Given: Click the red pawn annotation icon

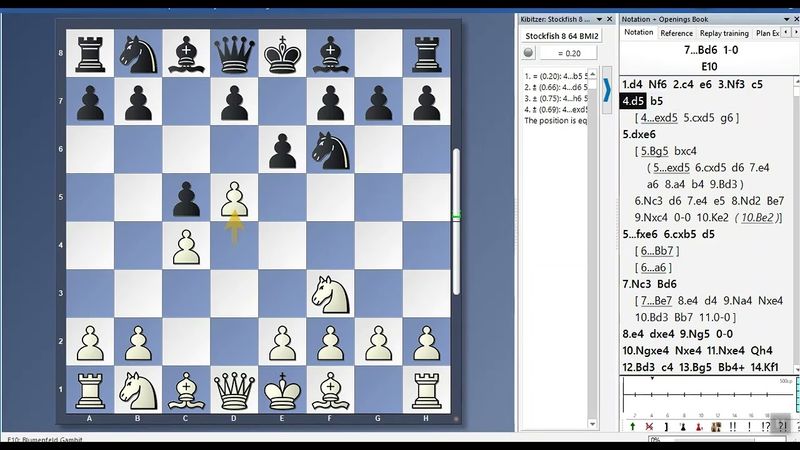Looking at the screenshot, I should click(x=698, y=427).
